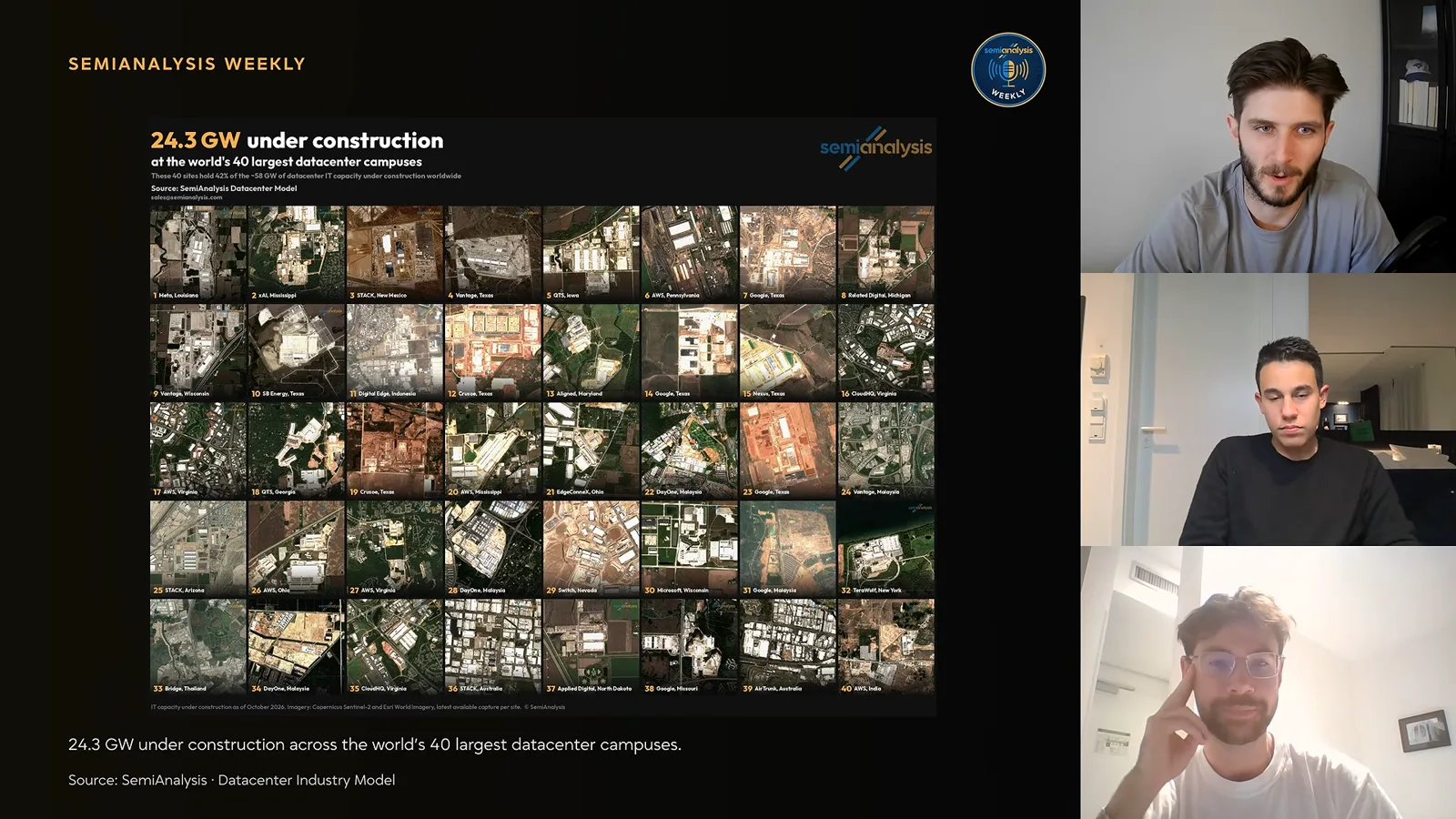The width and height of the screenshot is (1456, 819).
Task: Open the Vantage, Wisconsin campus image
Action: click(198, 351)
